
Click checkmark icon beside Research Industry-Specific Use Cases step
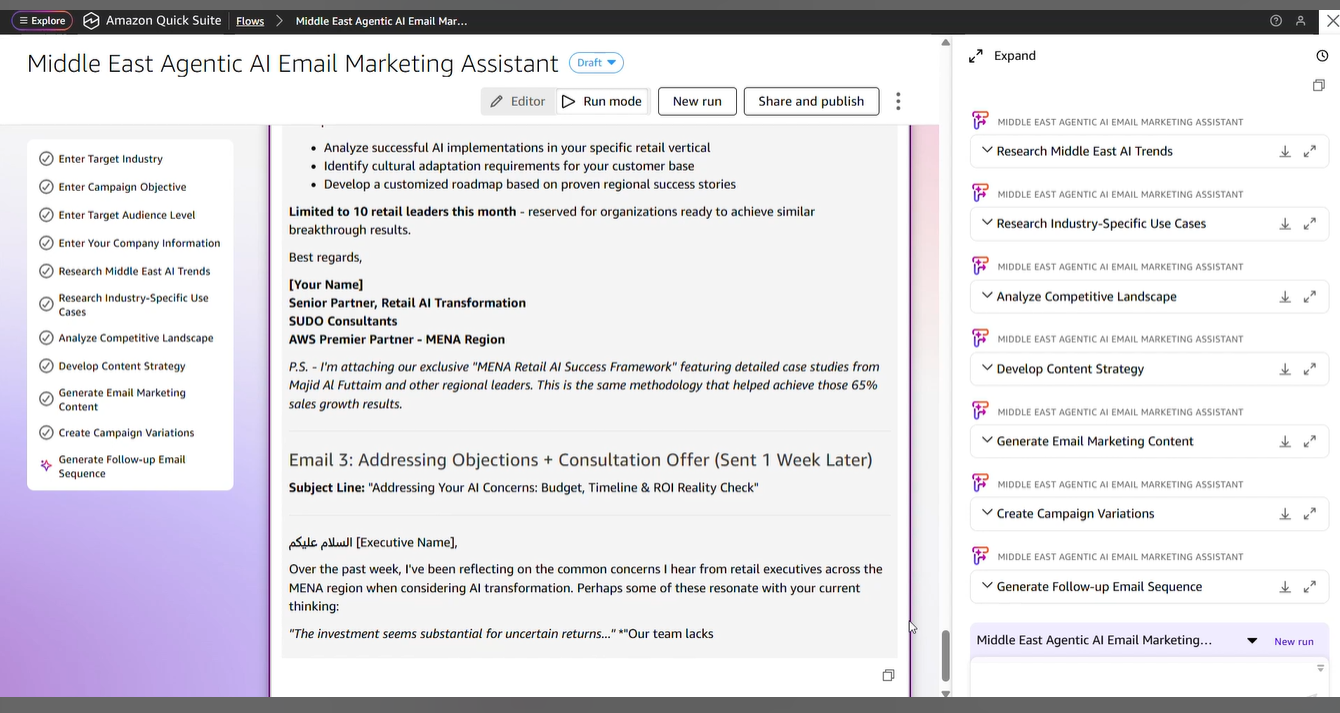46,304
